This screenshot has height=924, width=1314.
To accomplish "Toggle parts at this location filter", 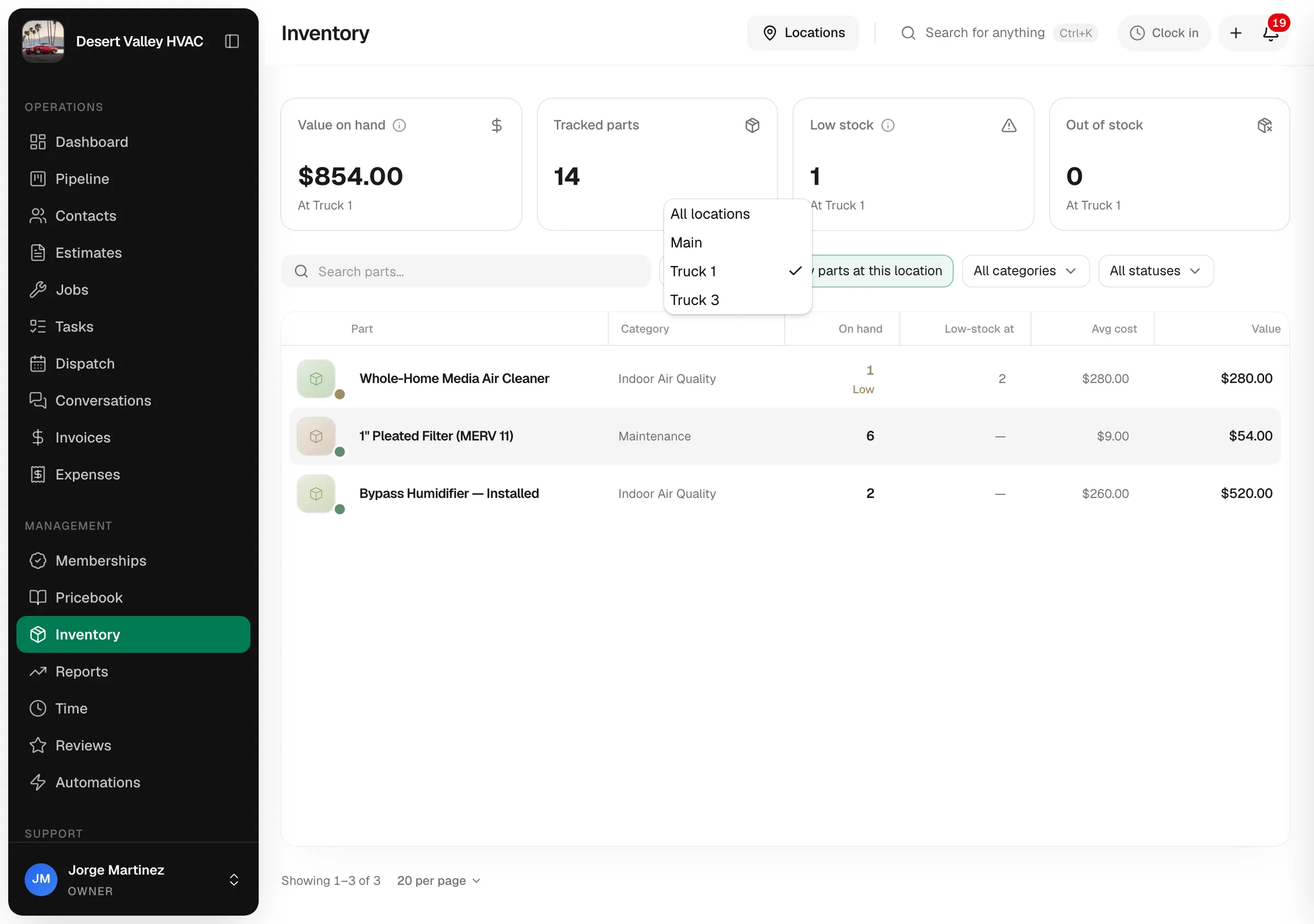I will pyautogui.click(x=882, y=271).
